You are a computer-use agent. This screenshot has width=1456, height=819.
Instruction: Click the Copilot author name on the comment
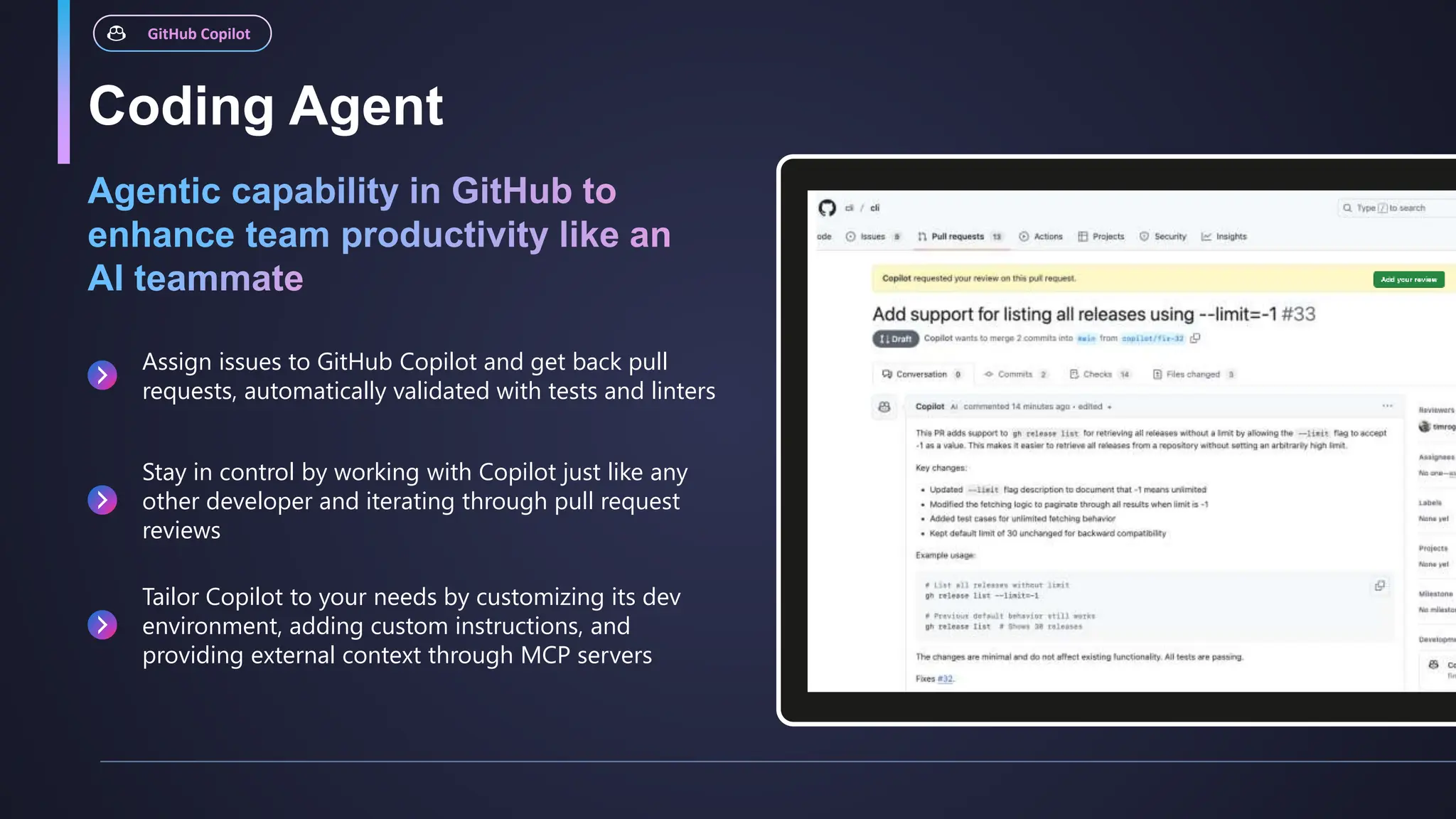(x=930, y=407)
